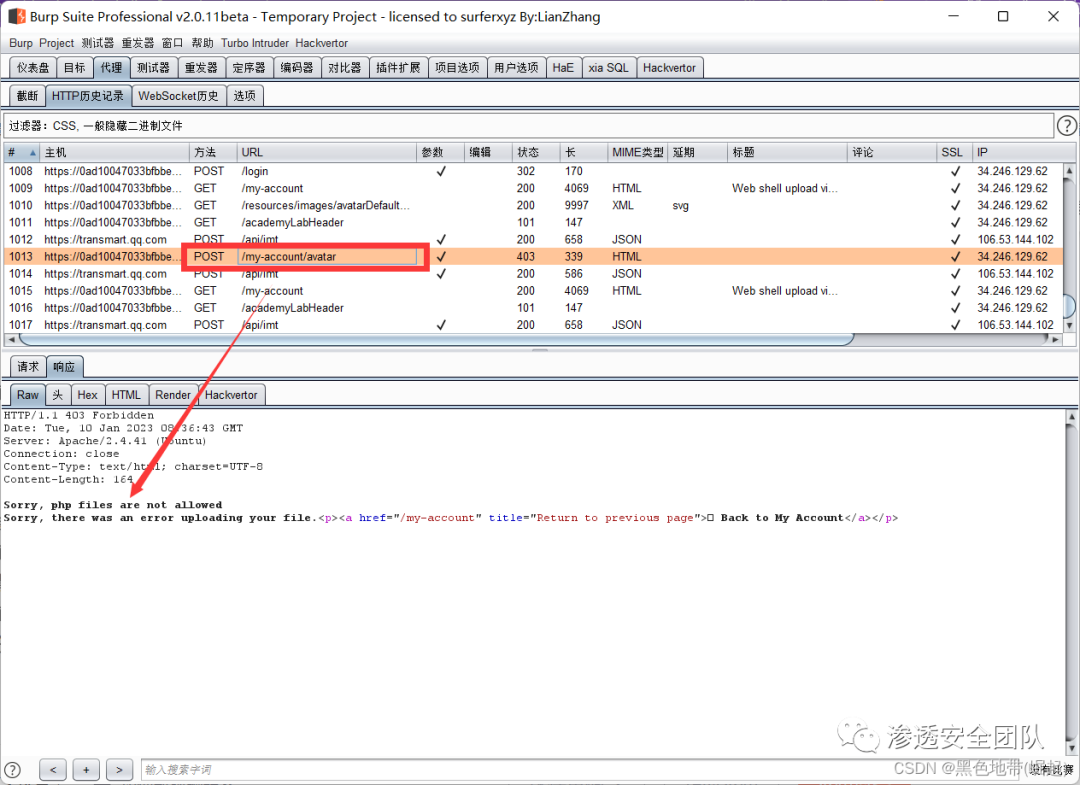Click the Burp Suite logo icon

tap(17, 16)
